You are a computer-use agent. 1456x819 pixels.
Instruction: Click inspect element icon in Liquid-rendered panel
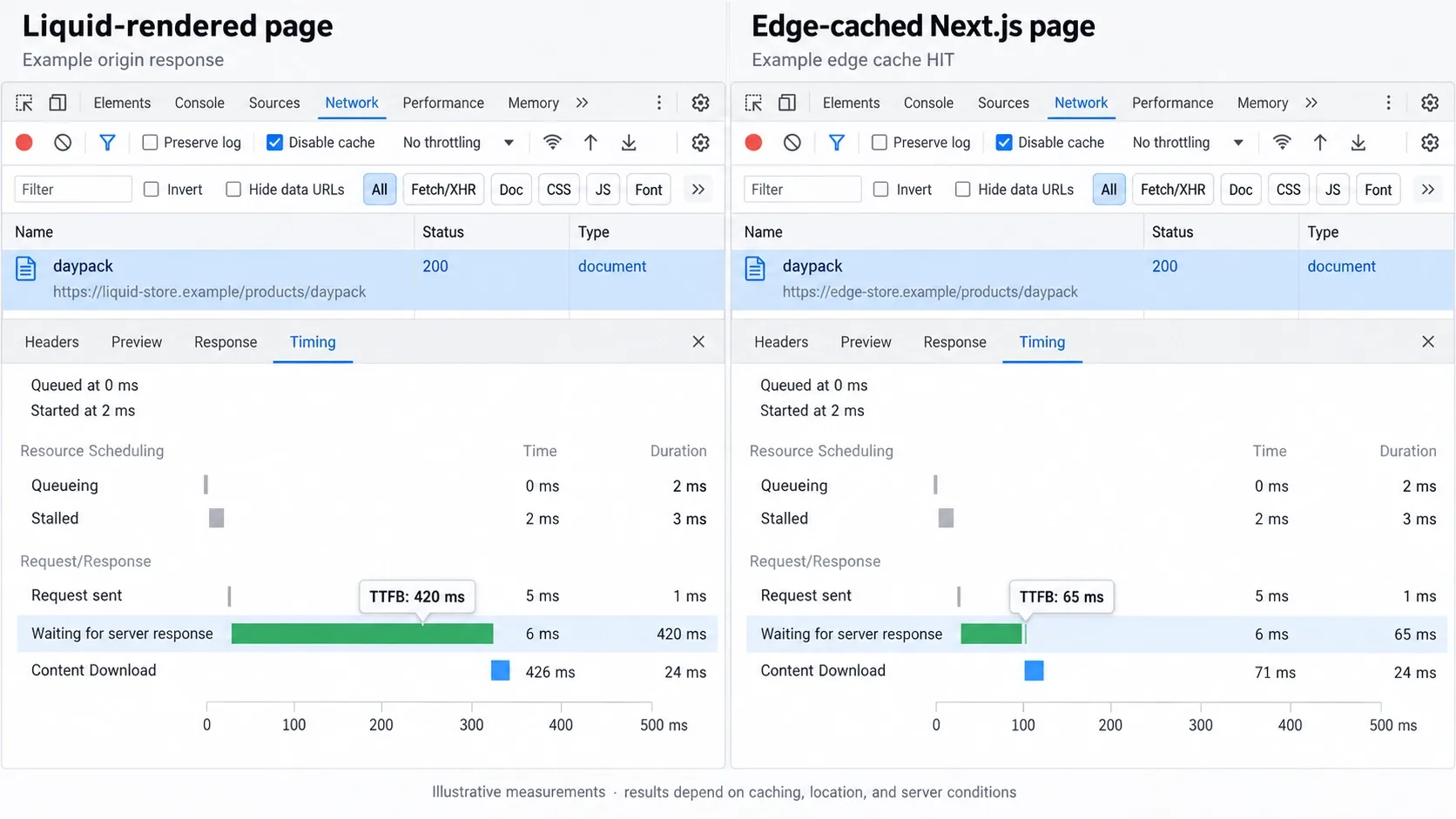click(24, 103)
